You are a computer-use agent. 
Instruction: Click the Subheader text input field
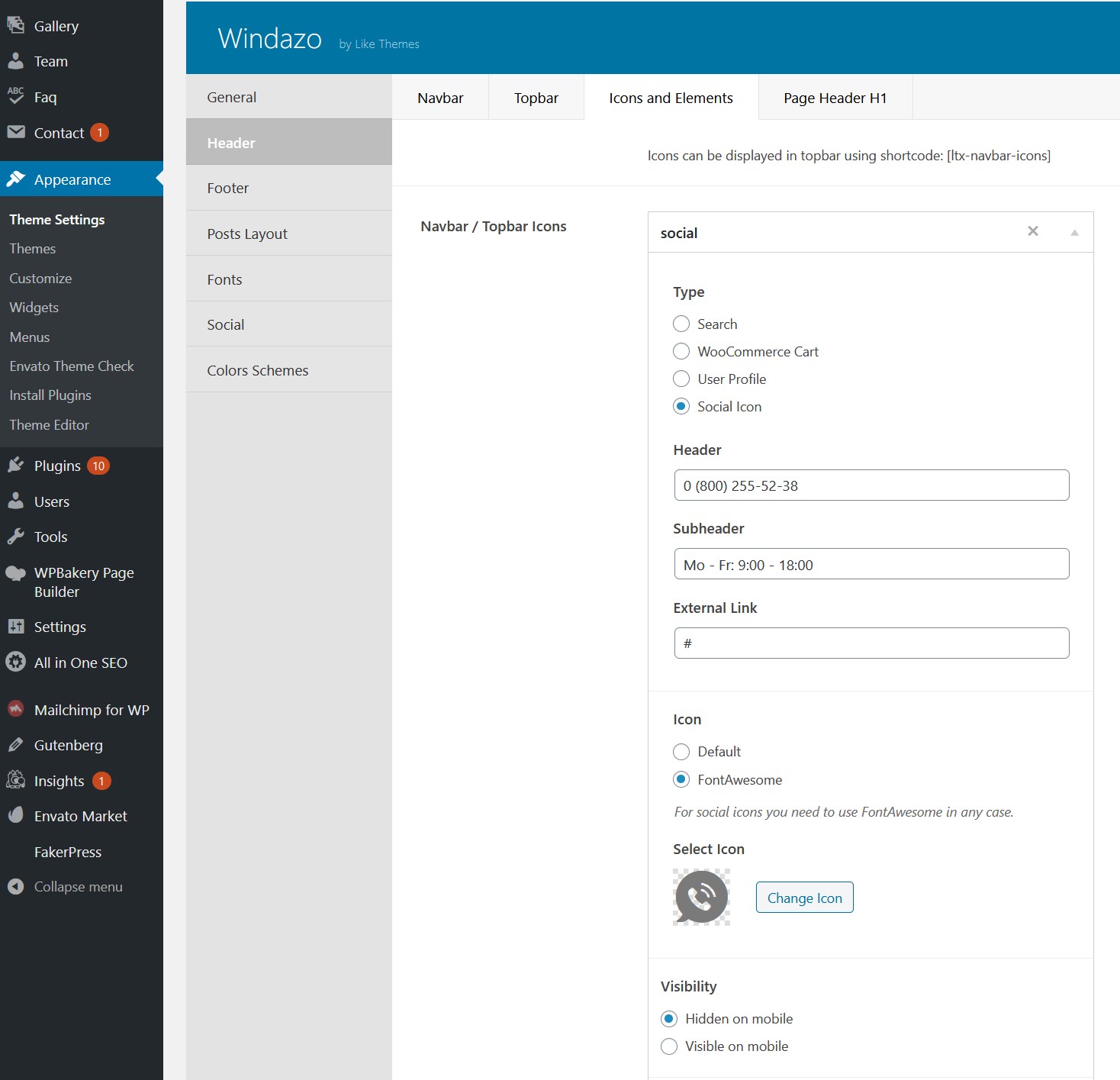(871, 564)
